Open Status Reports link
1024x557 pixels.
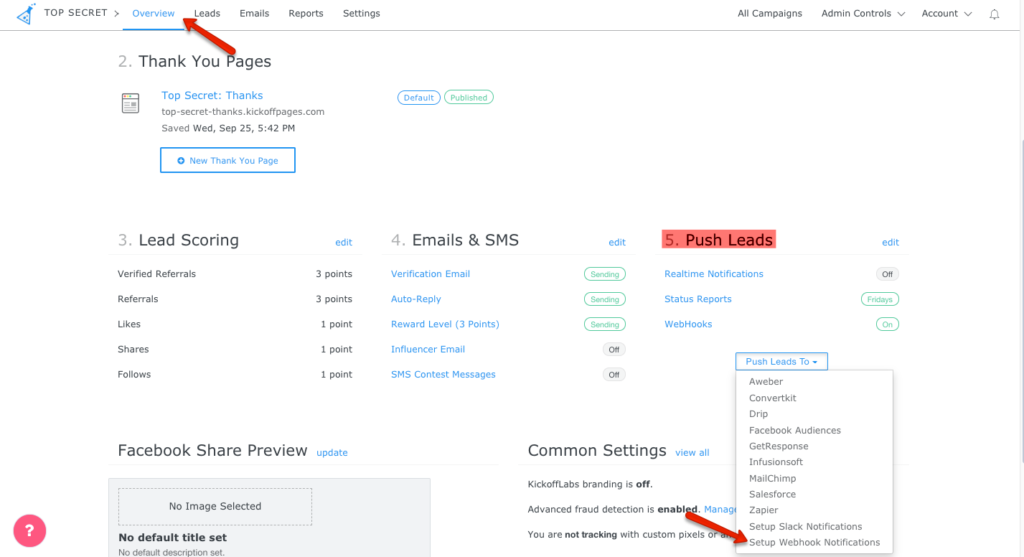[x=697, y=299]
